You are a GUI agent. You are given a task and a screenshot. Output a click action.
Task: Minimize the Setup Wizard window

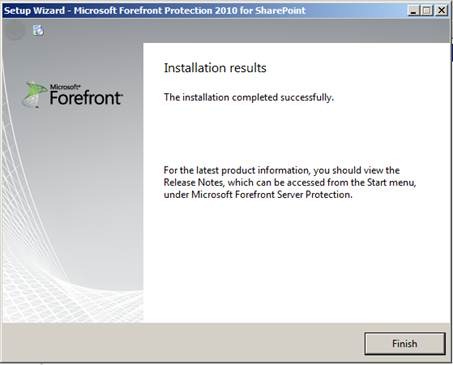pyautogui.click(x=413, y=11)
